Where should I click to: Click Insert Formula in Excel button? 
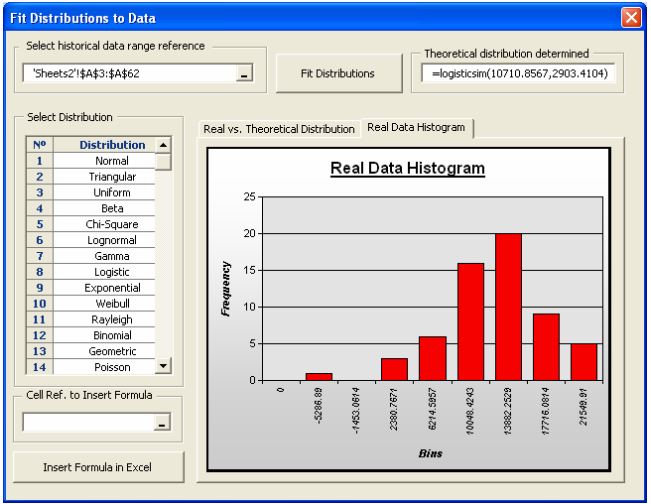tap(98, 467)
